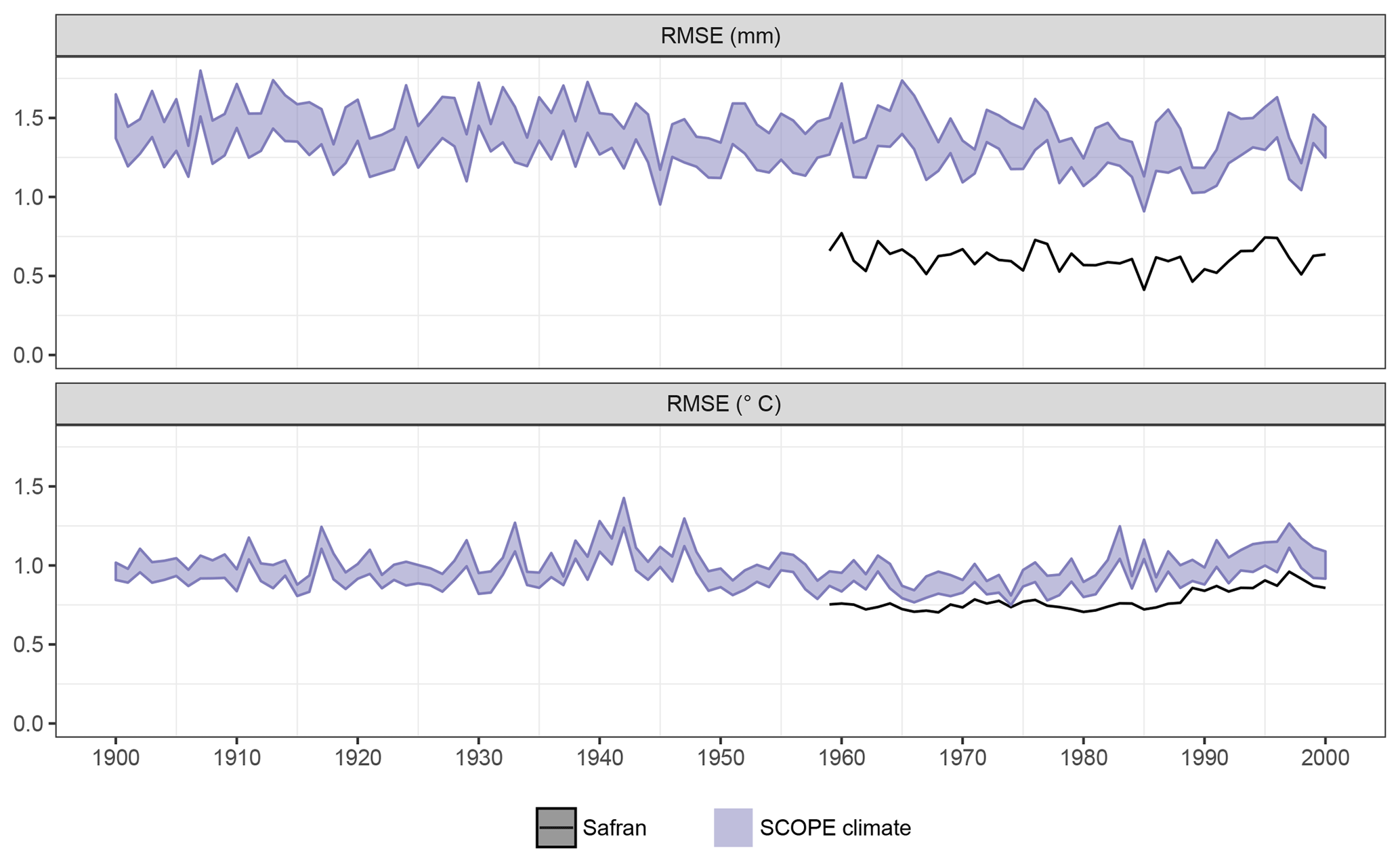
Task: Select the RMSE (mm) panel header
Action: [720, 36]
